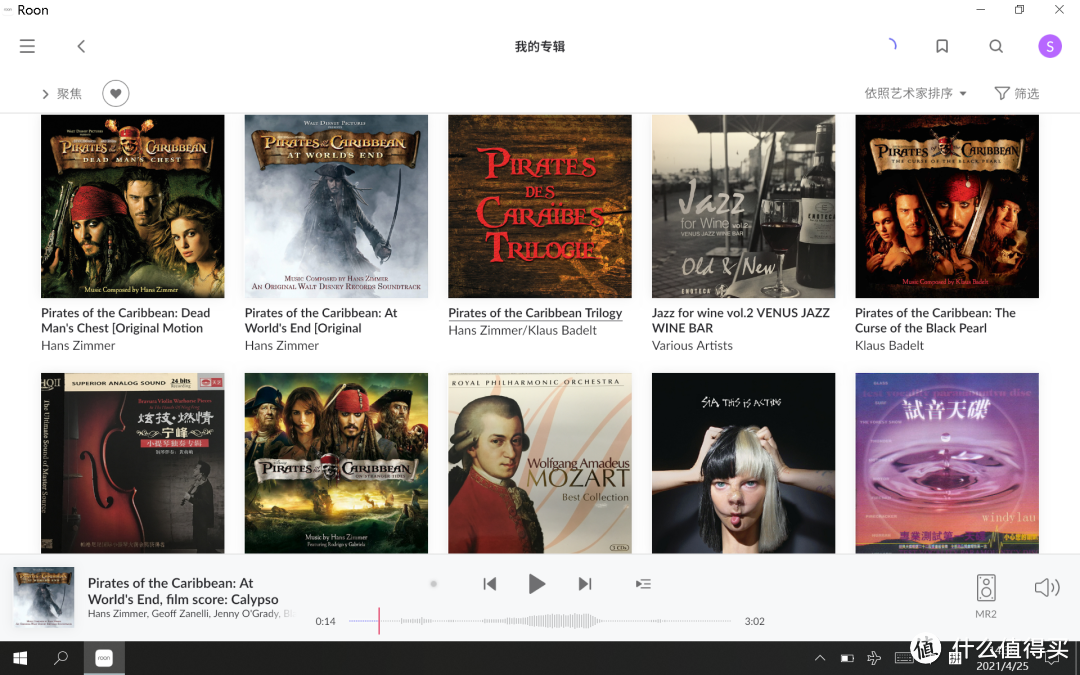
Task: Open Pirates of the Caribbean Trilogy title link
Action: [x=535, y=313]
